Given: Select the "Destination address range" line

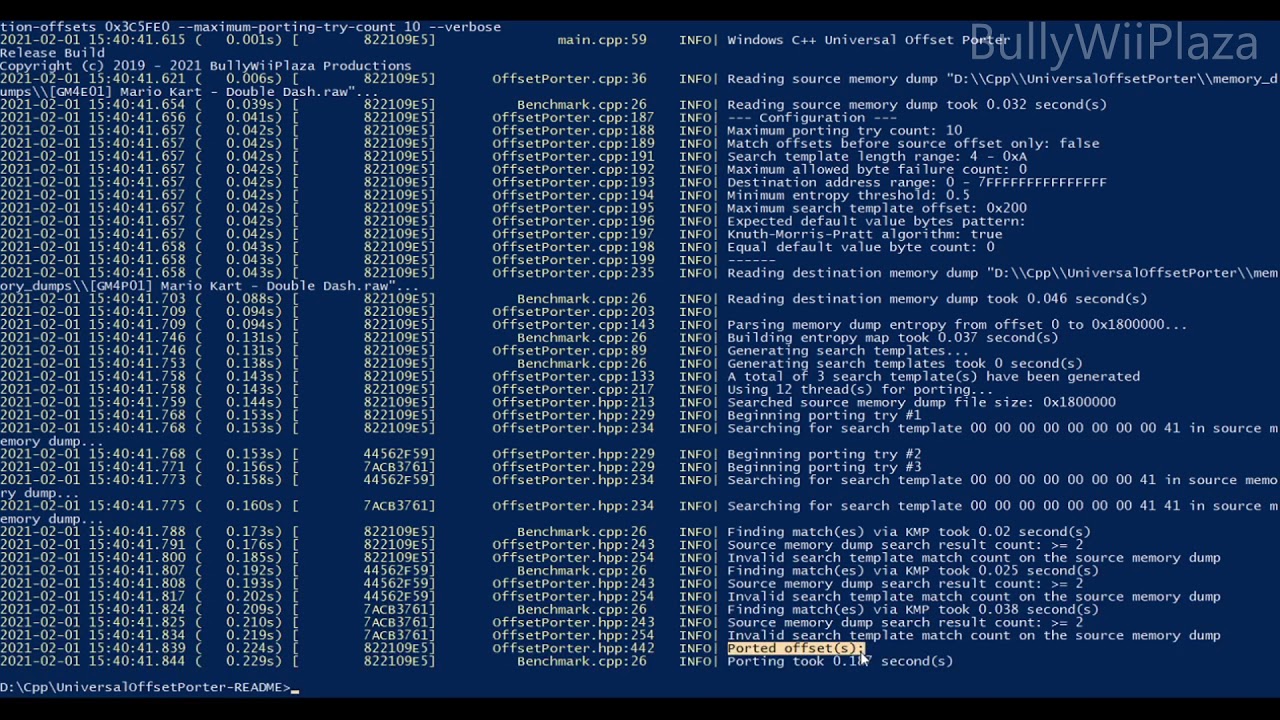Looking at the screenshot, I should 917,183.
